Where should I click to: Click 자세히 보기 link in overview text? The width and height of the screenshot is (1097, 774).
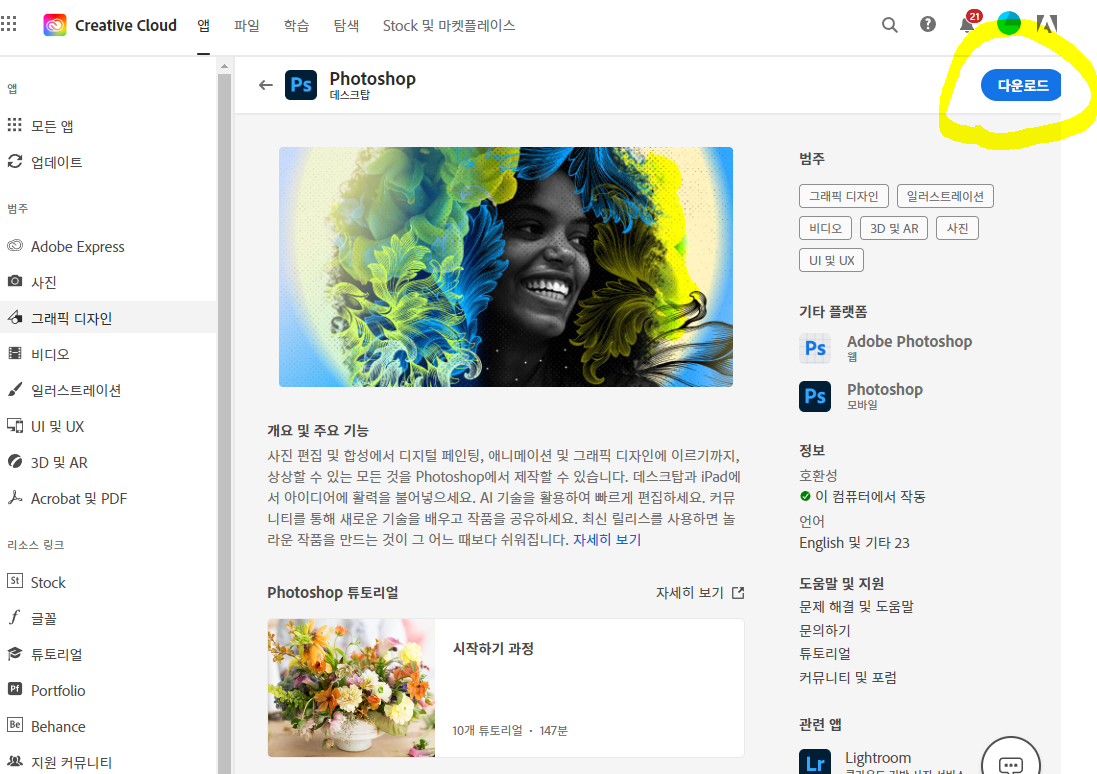click(607, 540)
